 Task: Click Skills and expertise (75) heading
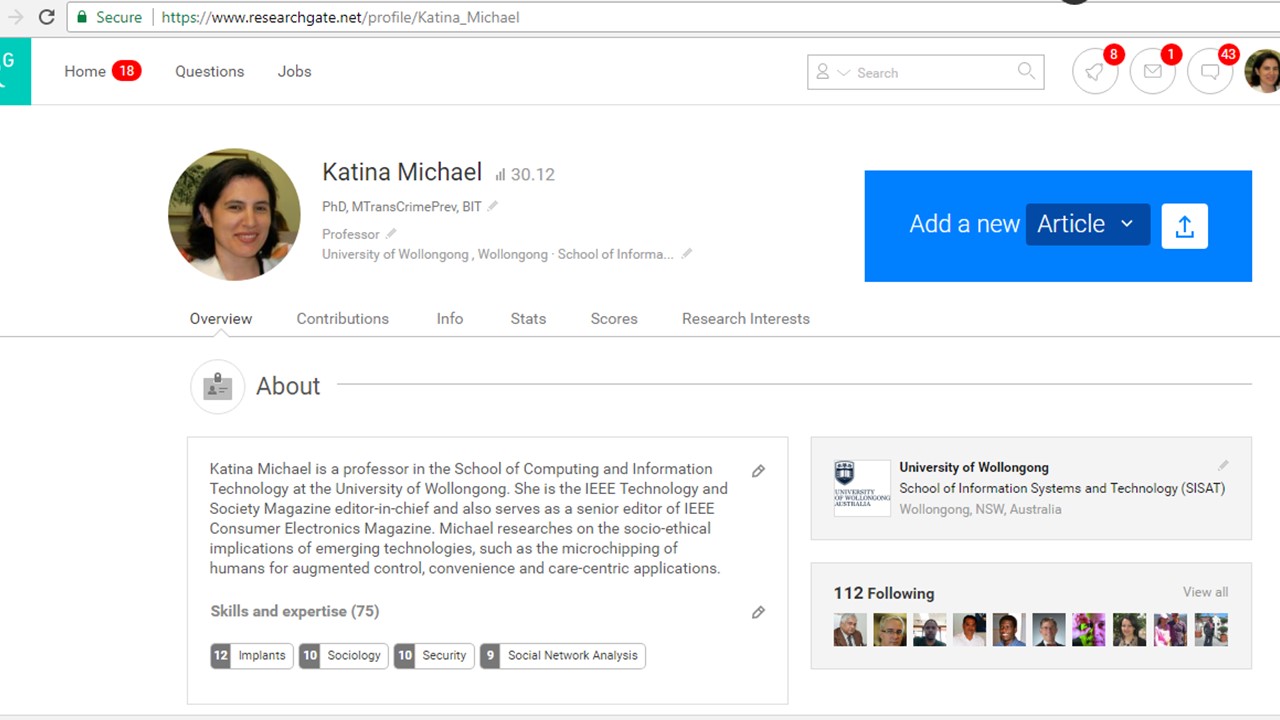coord(295,611)
